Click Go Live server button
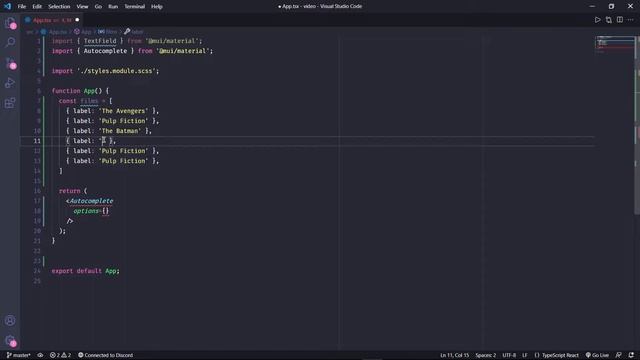This screenshot has height=360, width=640. 597,355
